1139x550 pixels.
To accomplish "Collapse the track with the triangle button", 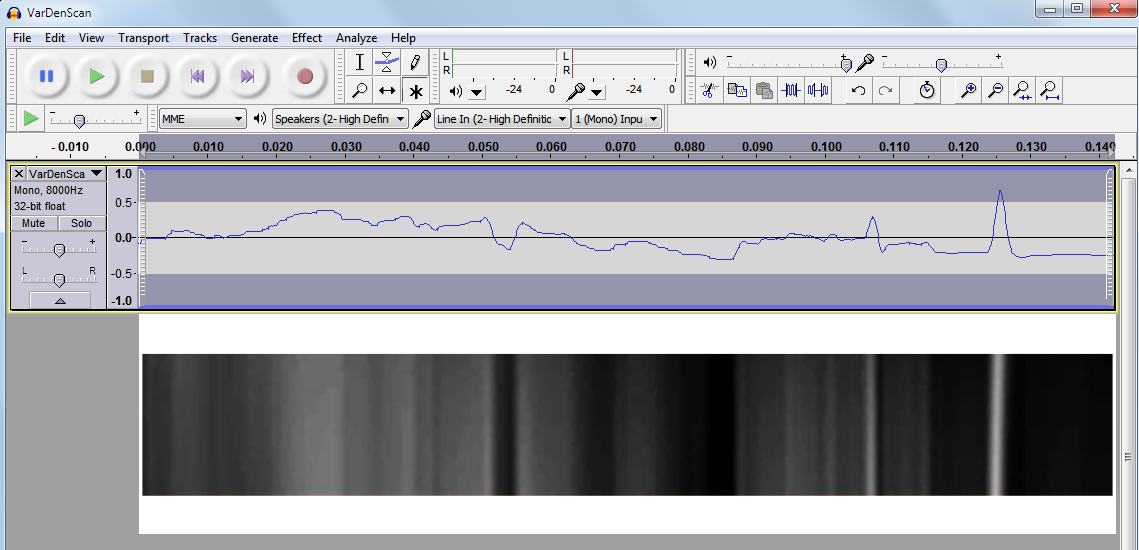I will (60, 300).
